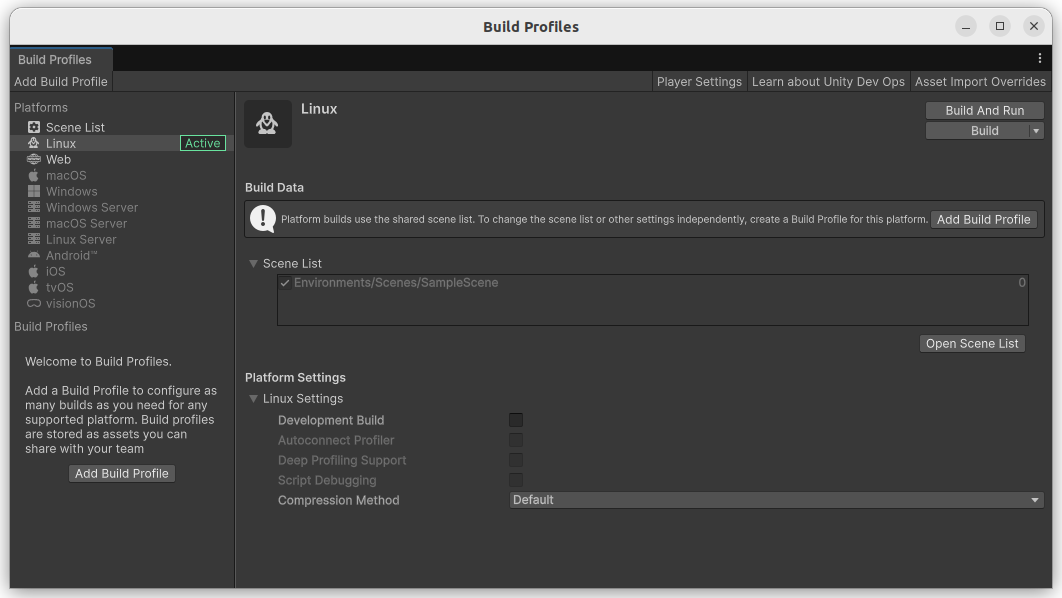Click the Build Profiles section header in sidebar

[51, 326]
